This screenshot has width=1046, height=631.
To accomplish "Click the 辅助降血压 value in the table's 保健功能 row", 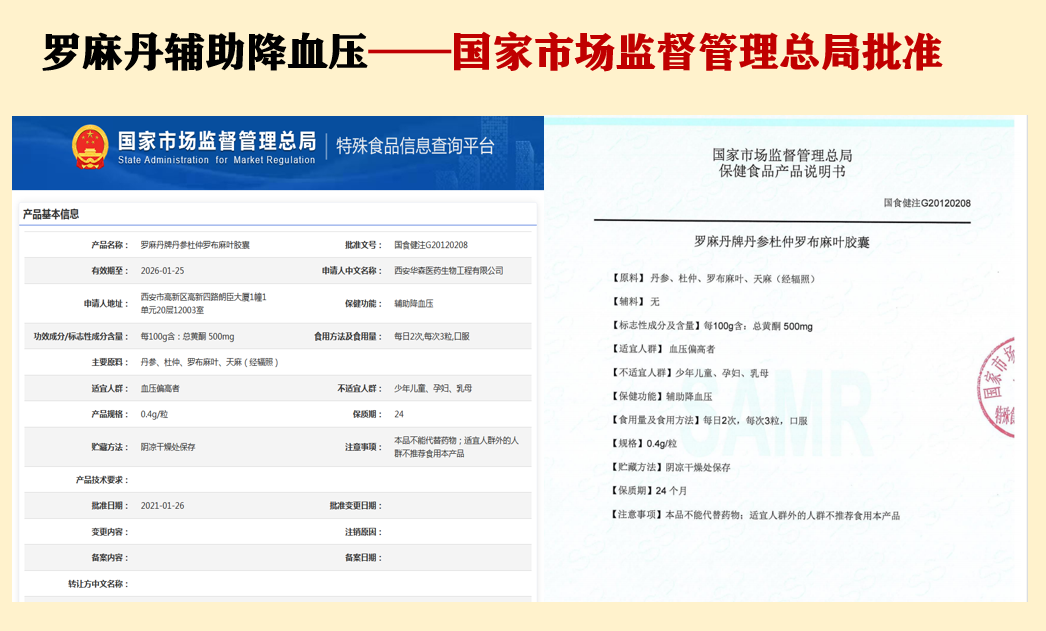I will [414, 303].
